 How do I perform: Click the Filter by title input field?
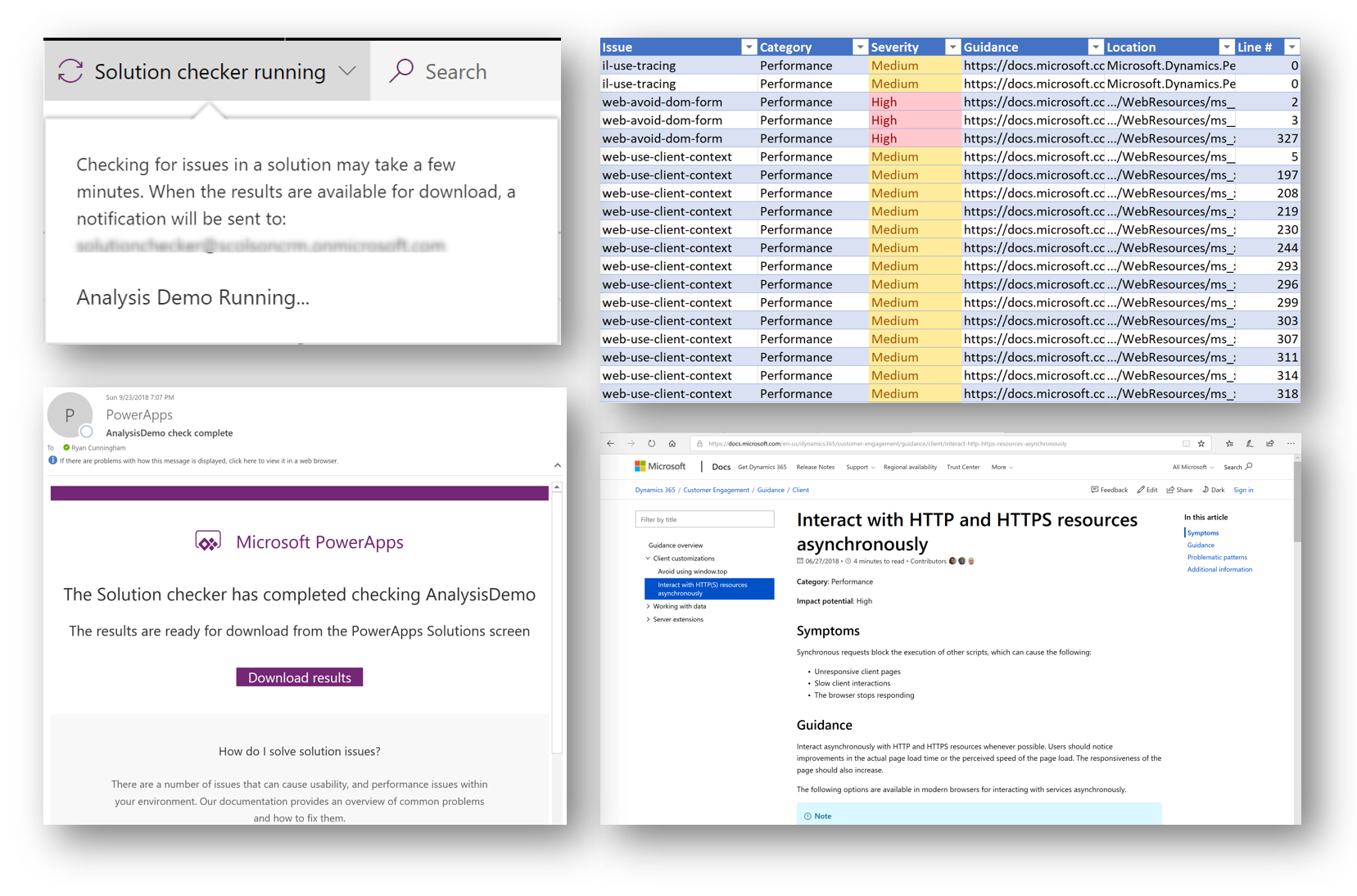(704, 518)
